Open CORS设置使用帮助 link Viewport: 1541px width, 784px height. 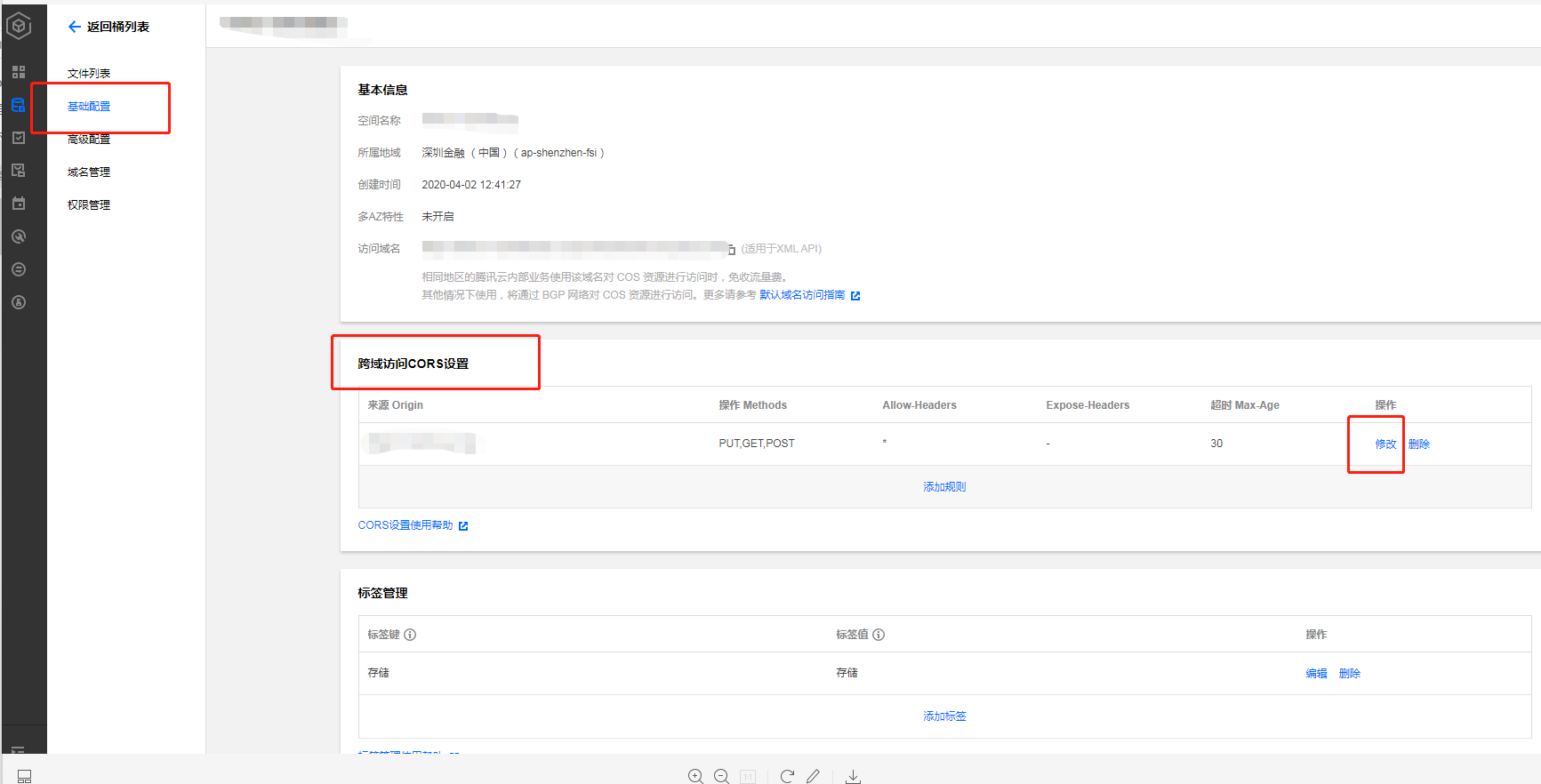coord(405,525)
